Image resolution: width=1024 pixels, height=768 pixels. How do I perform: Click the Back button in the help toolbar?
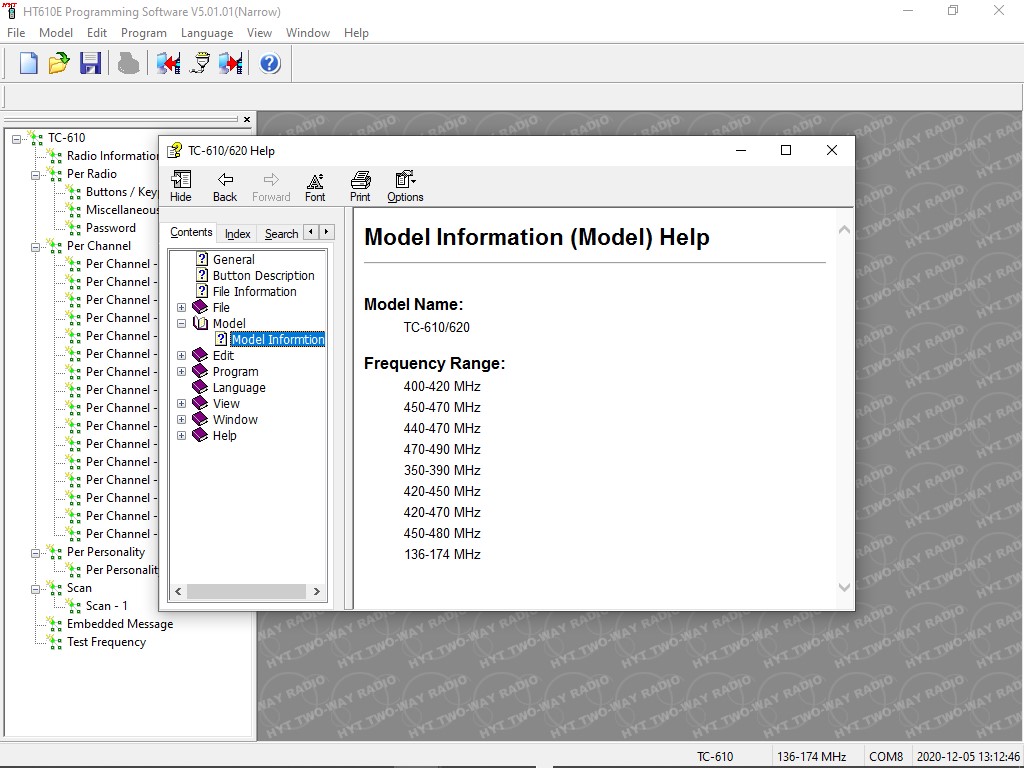pyautogui.click(x=225, y=186)
